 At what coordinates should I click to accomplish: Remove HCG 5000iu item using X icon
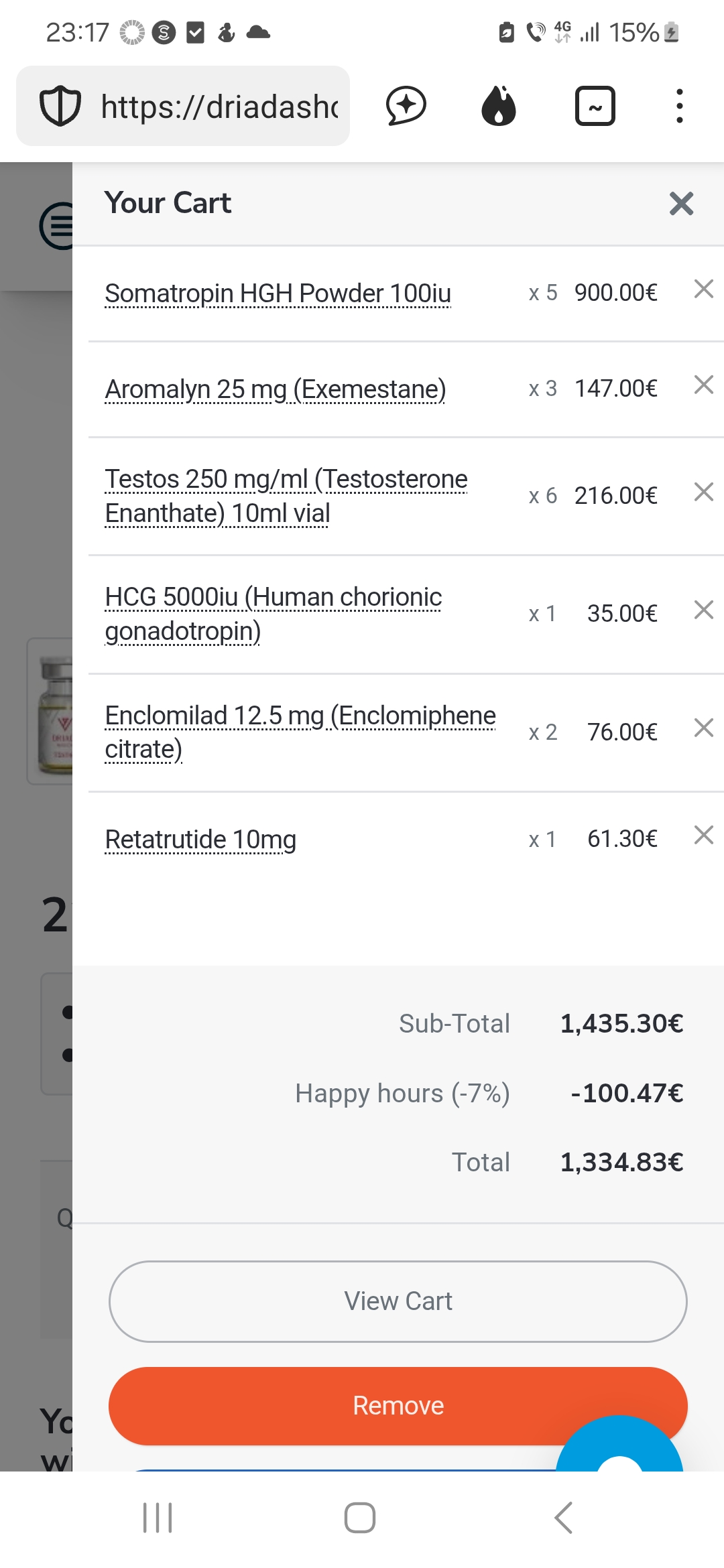pyautogui.click(x=703, y=610)
